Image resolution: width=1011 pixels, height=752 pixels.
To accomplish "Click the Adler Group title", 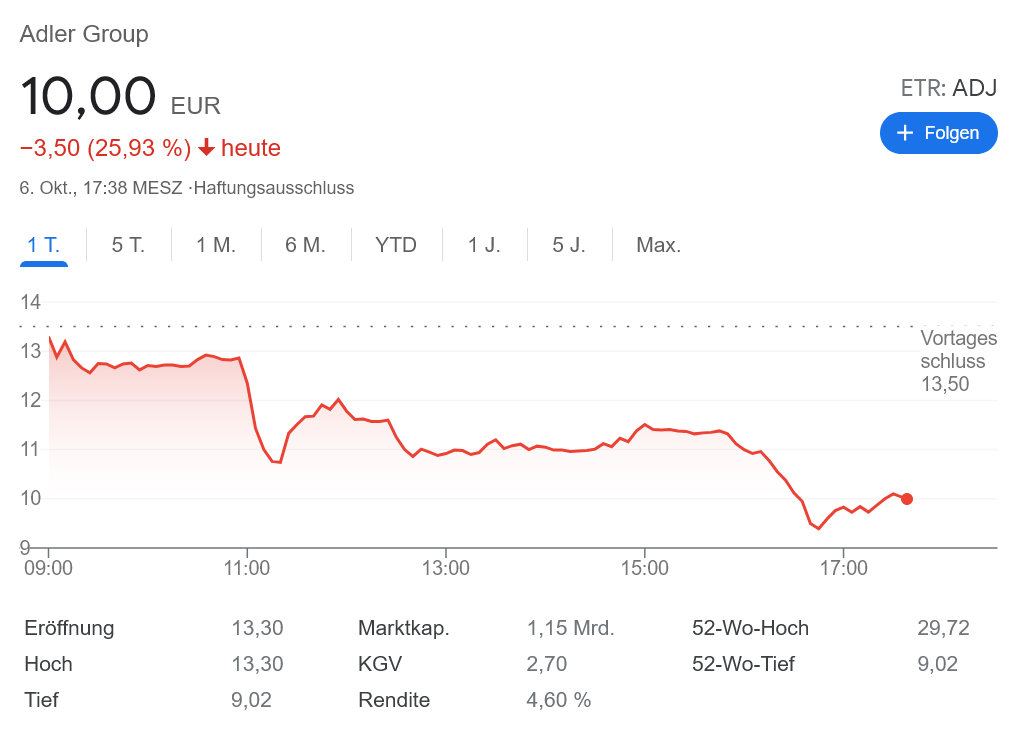I will (84, 34).
